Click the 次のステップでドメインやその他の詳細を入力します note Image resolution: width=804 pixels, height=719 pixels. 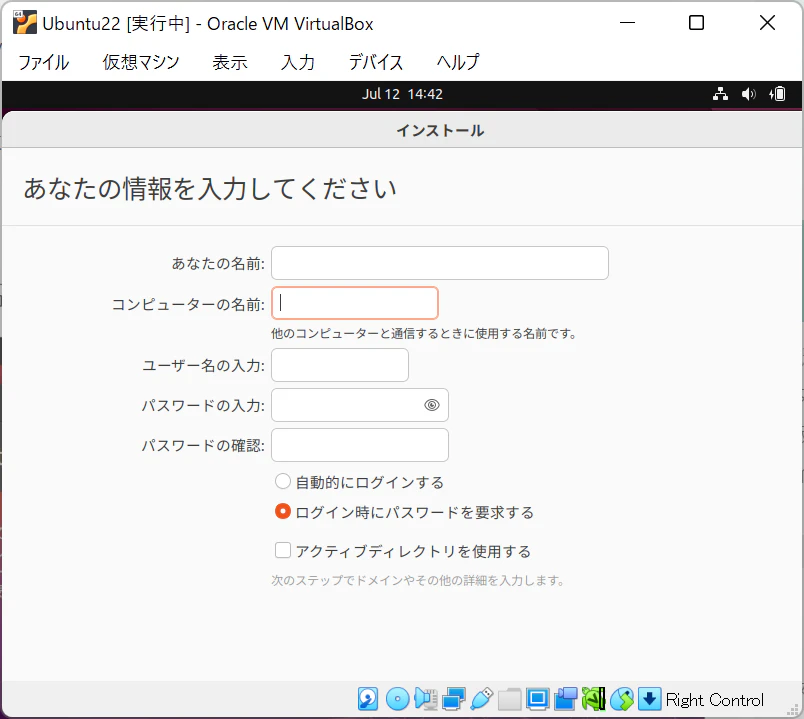[x=417, y=580]
